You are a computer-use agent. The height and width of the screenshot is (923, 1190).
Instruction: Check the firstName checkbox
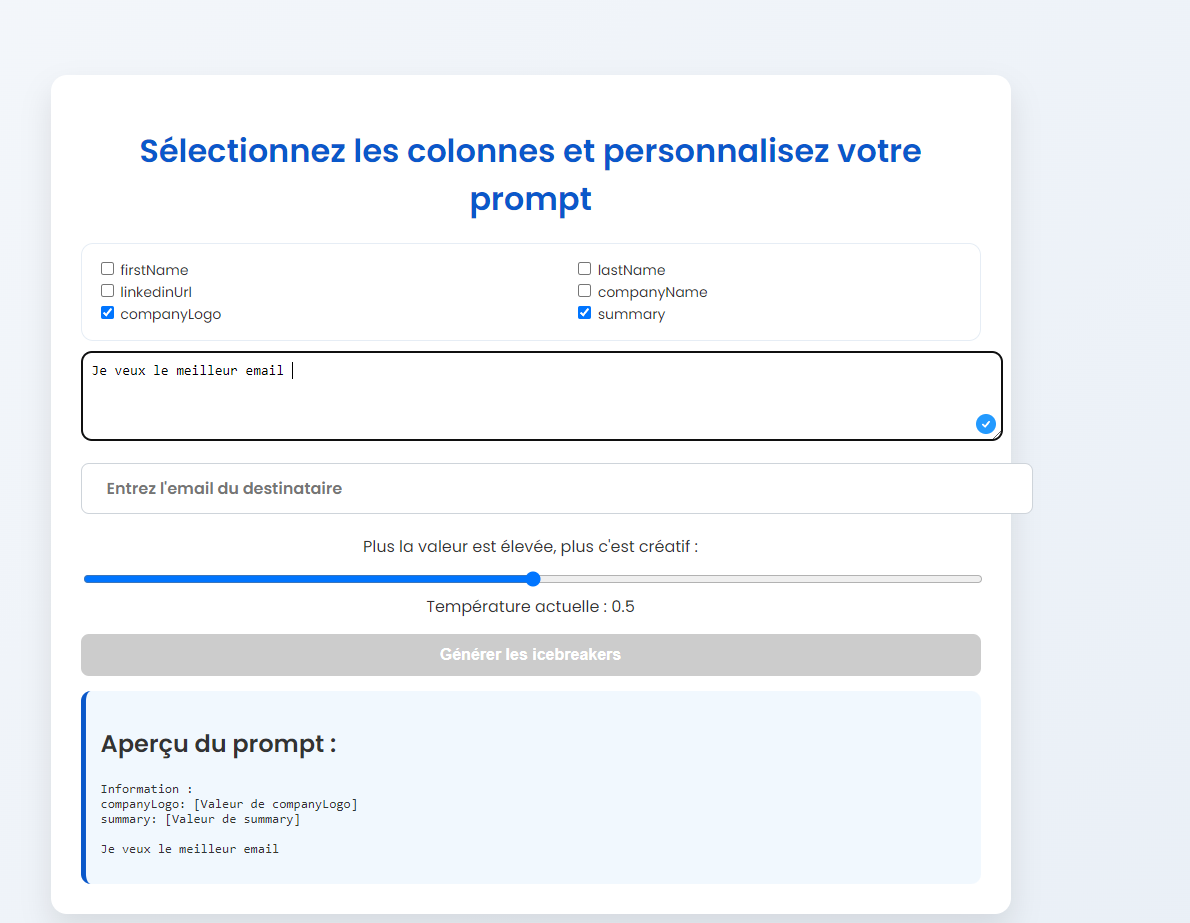click(108, 269)
